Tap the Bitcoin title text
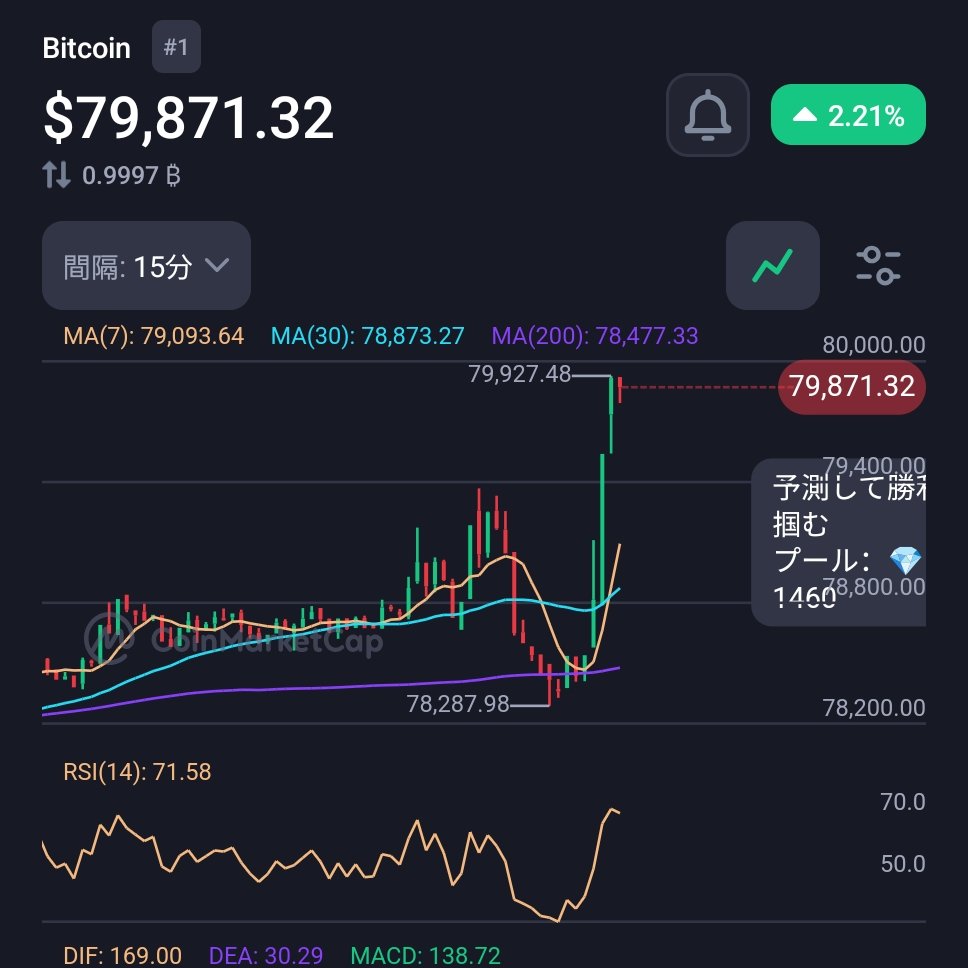 click(x=86, y=48)
